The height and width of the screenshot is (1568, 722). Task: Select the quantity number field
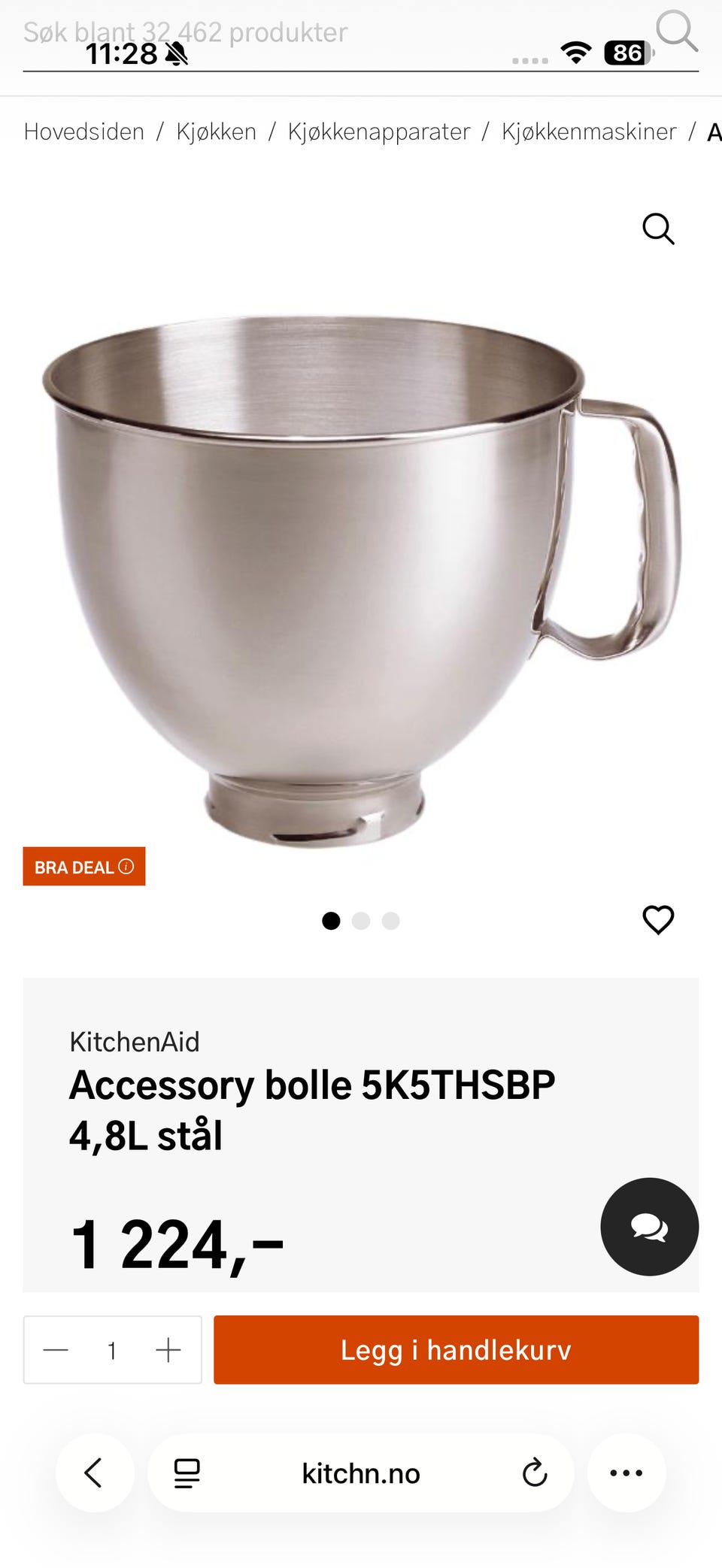(112, 1350)
